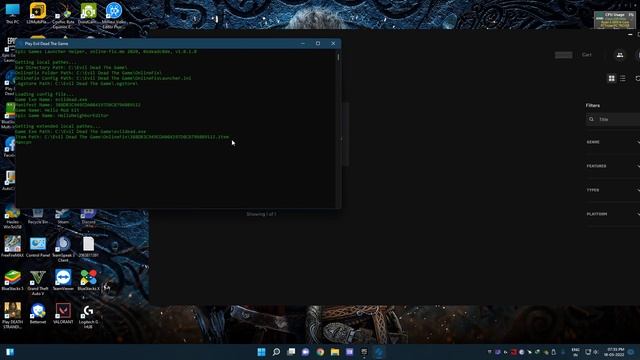
Task: Click the Cart link in Epic launcher
Action: click(587, 55)
